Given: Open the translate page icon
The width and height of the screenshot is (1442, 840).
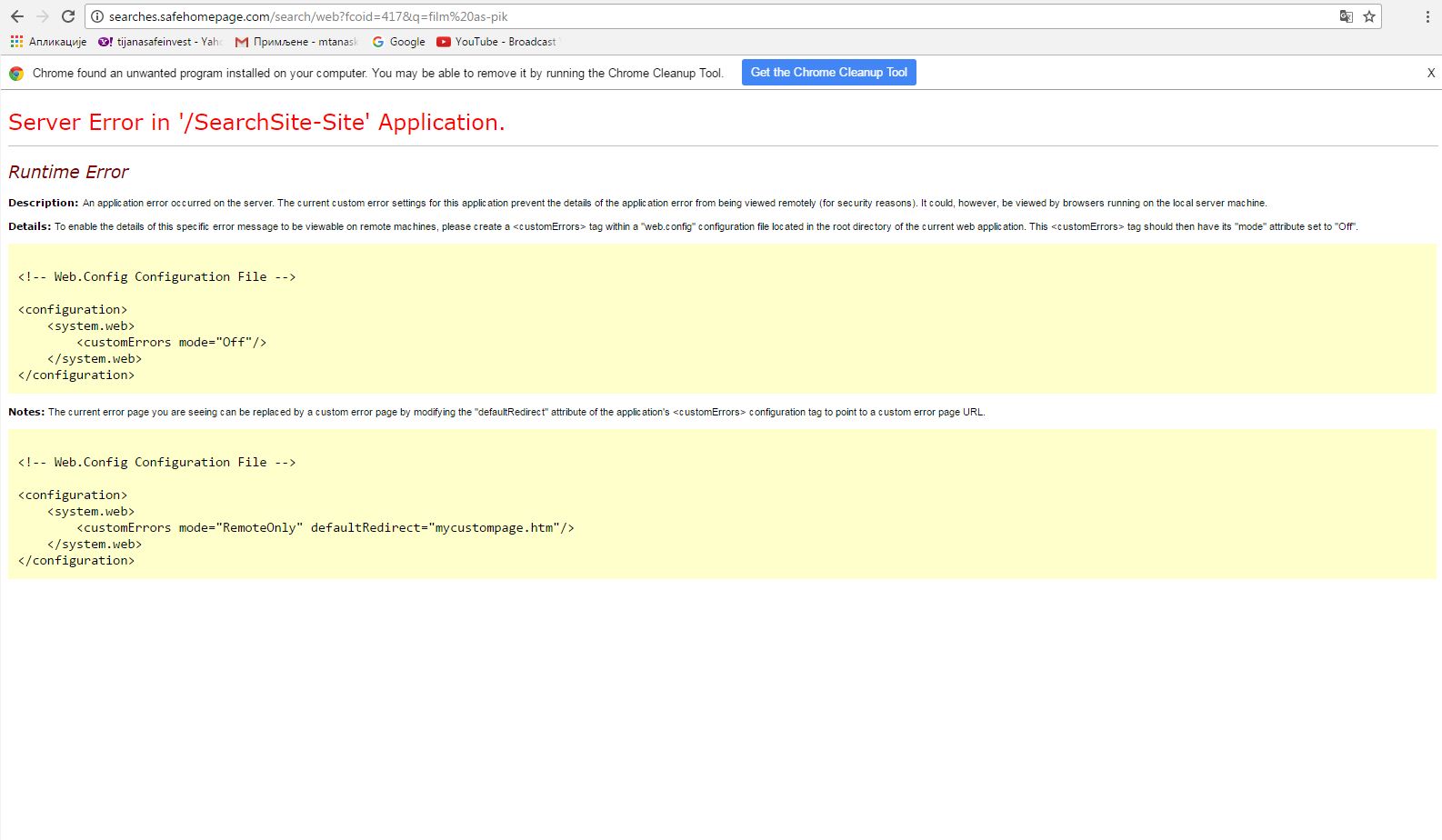Looking at the screenshot, I should (1347, 16).
